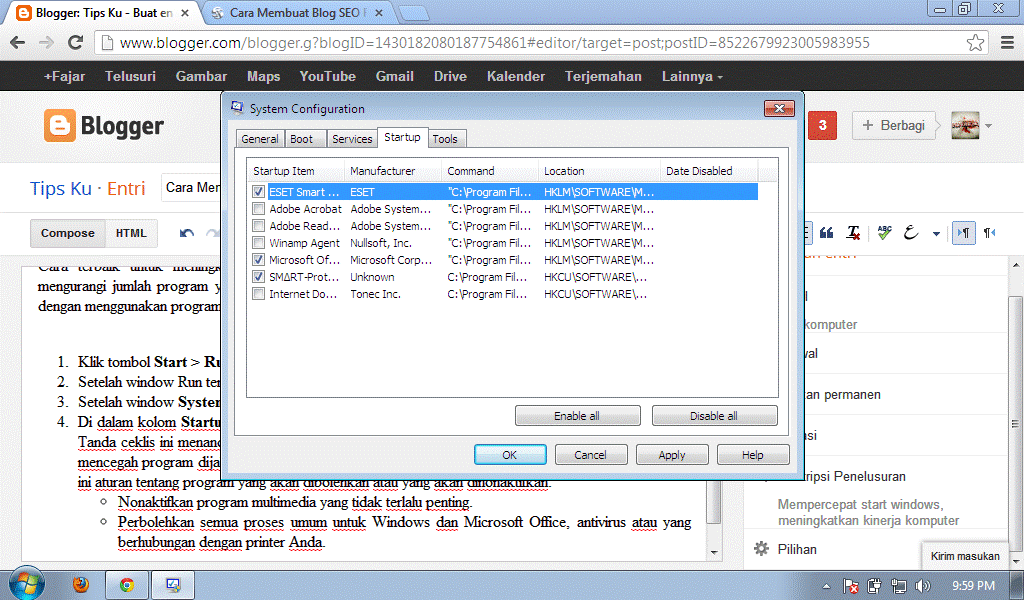Click Enable all button
The width and height of the screenshot is (1024, 600).
click(x=577, y=416)
